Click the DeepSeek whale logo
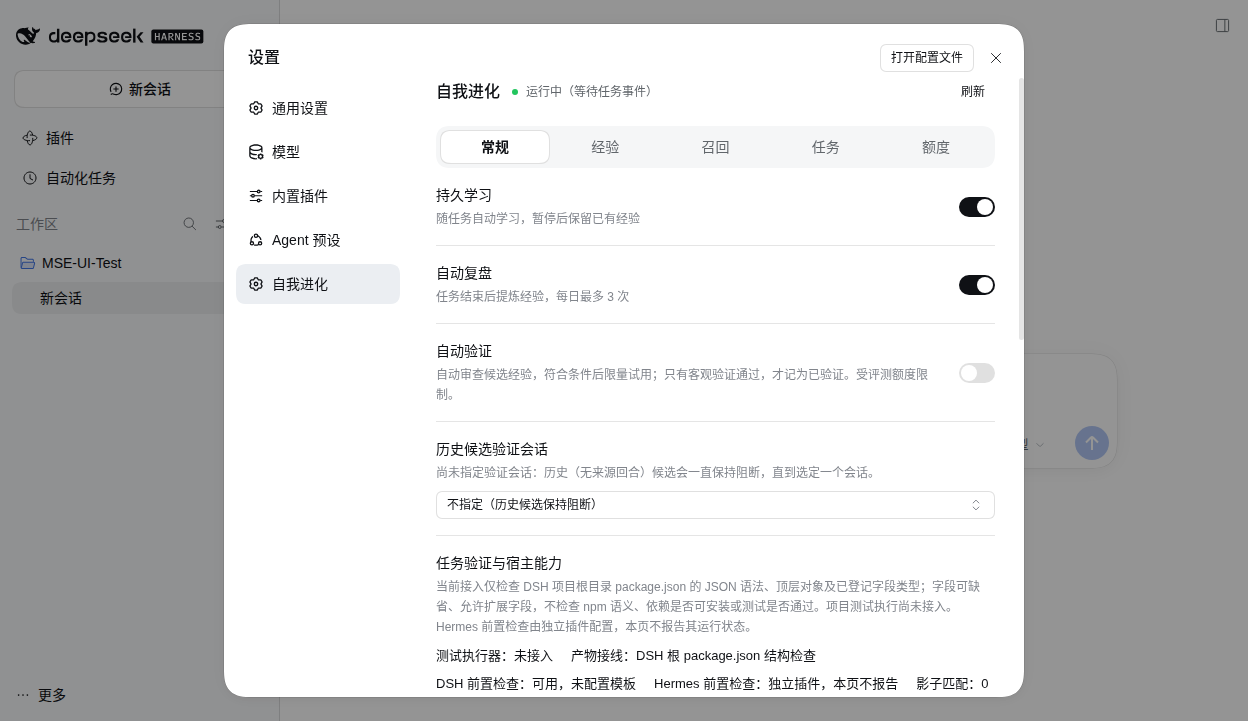 tap(28, 36)
